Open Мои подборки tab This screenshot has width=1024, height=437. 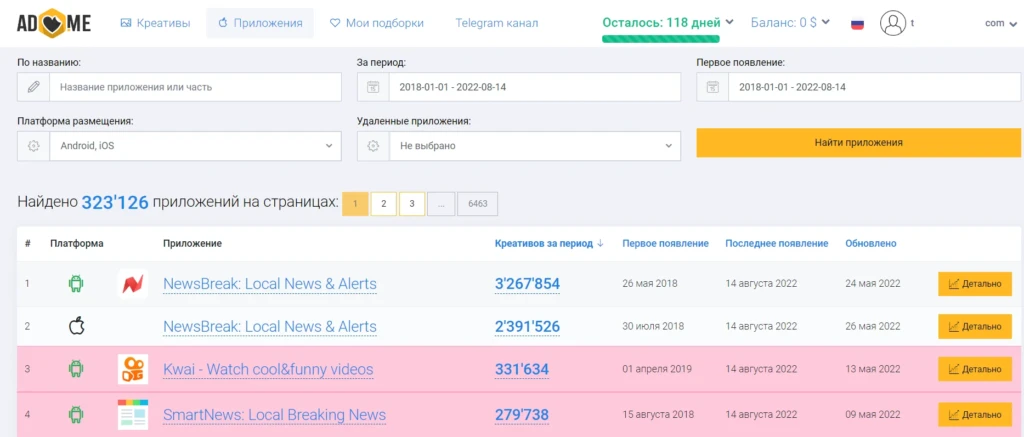(x=376, y=23)
